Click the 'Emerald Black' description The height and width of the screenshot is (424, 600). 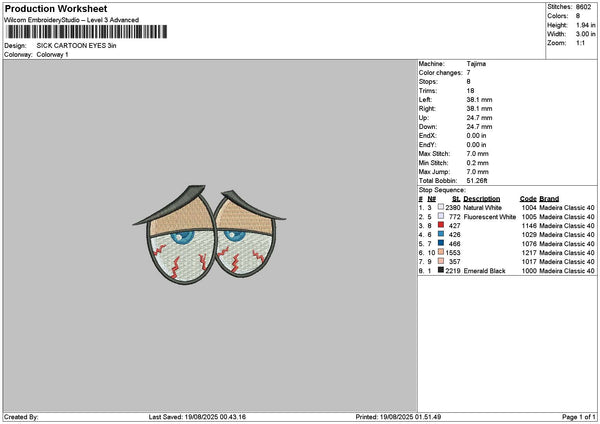[484, 271]
